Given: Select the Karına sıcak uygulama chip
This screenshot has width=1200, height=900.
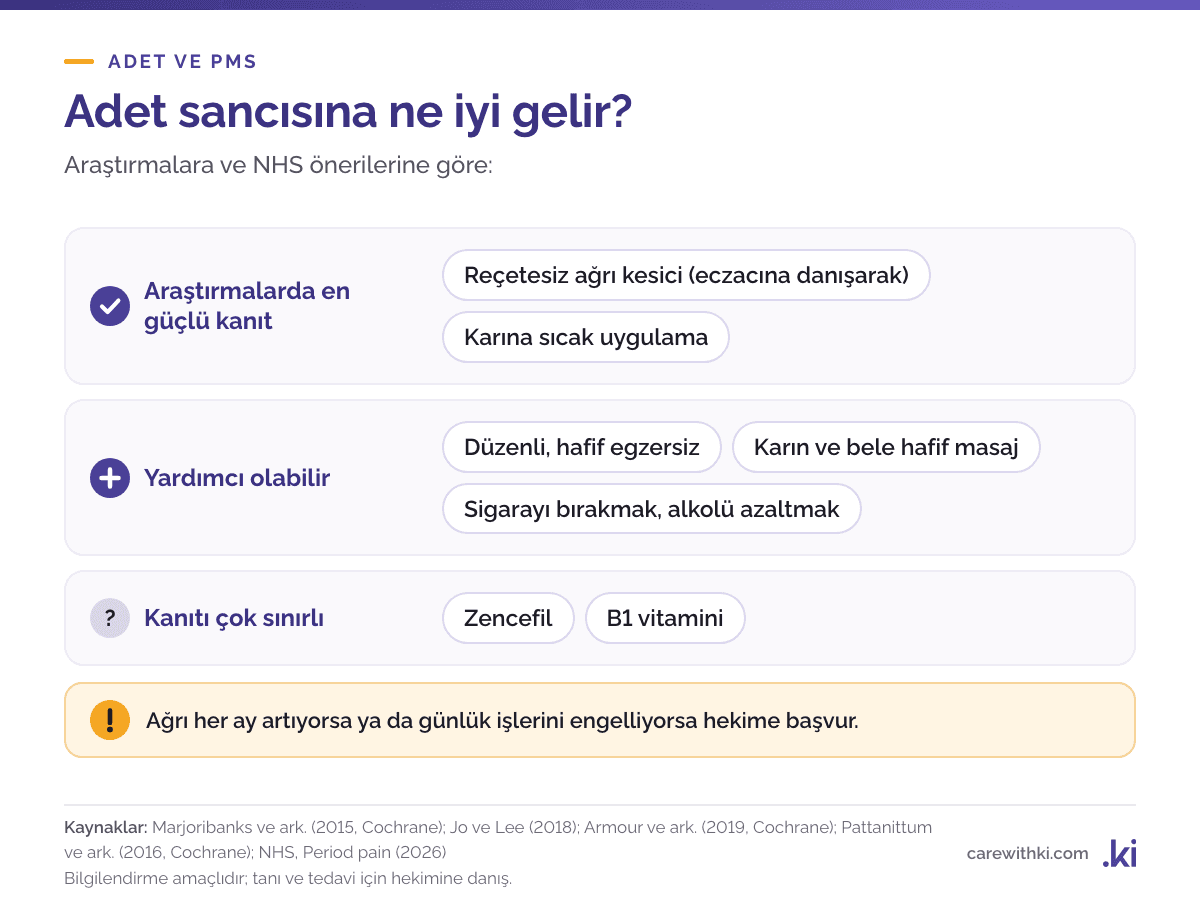Looking at the screenshot, I should point(586,337).
